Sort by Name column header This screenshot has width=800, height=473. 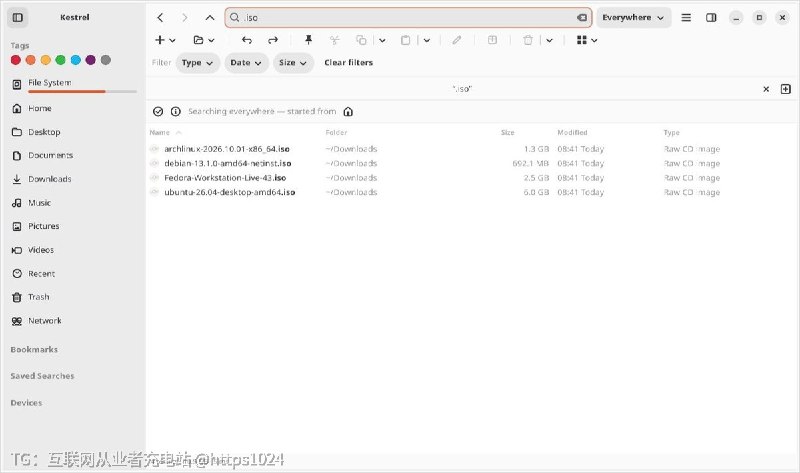(159, 132)
